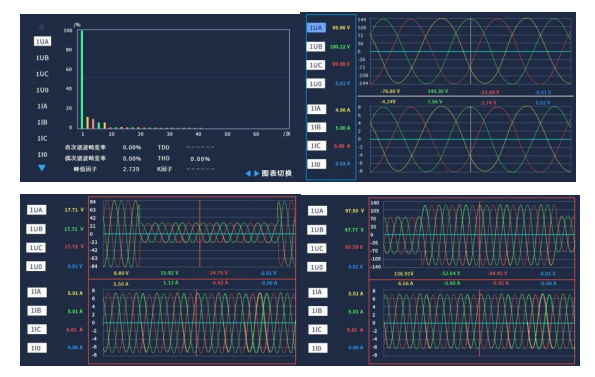This screenshot has width=595, height=377.
Task: Toggle 1UB channel reading 97.77 V
Action: (317, 230)
